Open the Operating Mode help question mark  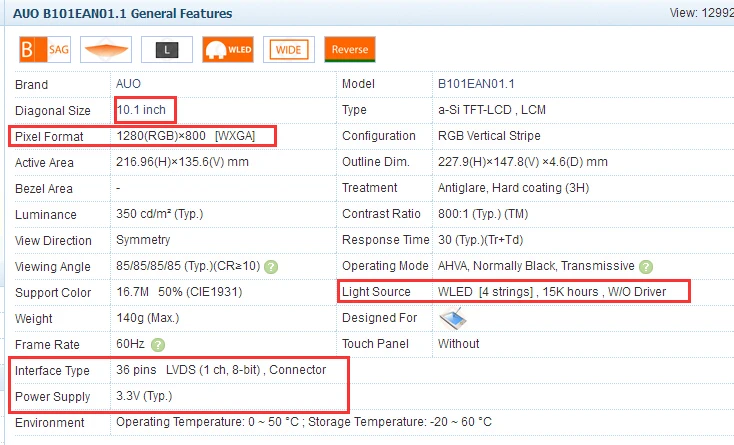click(646, 267)
